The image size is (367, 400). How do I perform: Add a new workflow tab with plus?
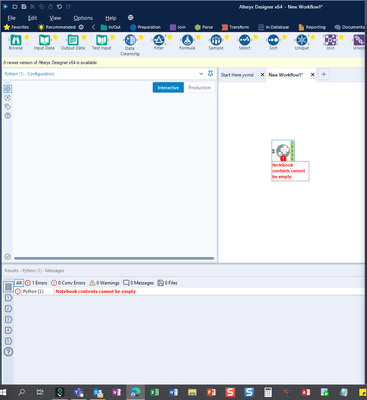(x=323, y=74)
